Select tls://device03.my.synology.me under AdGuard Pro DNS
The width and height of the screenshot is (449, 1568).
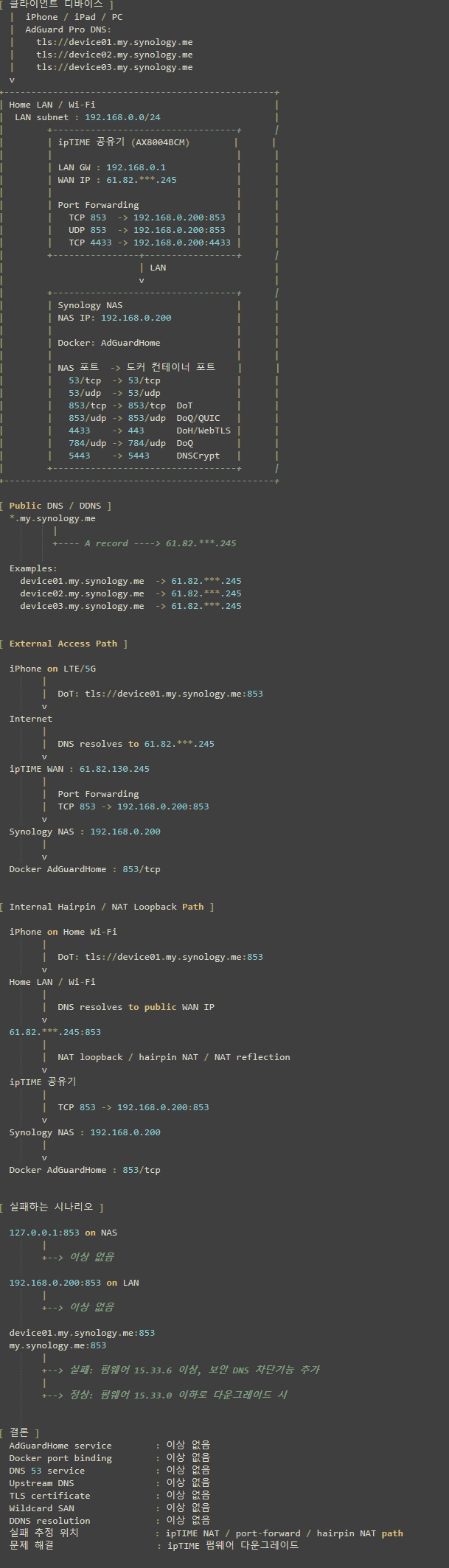click(x=114, y=67)
